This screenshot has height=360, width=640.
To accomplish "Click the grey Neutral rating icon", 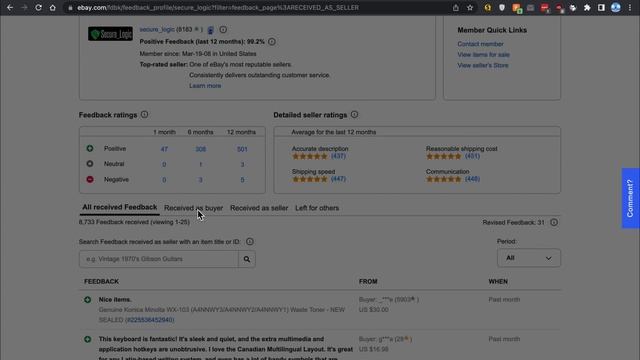I will click(90, 164).
